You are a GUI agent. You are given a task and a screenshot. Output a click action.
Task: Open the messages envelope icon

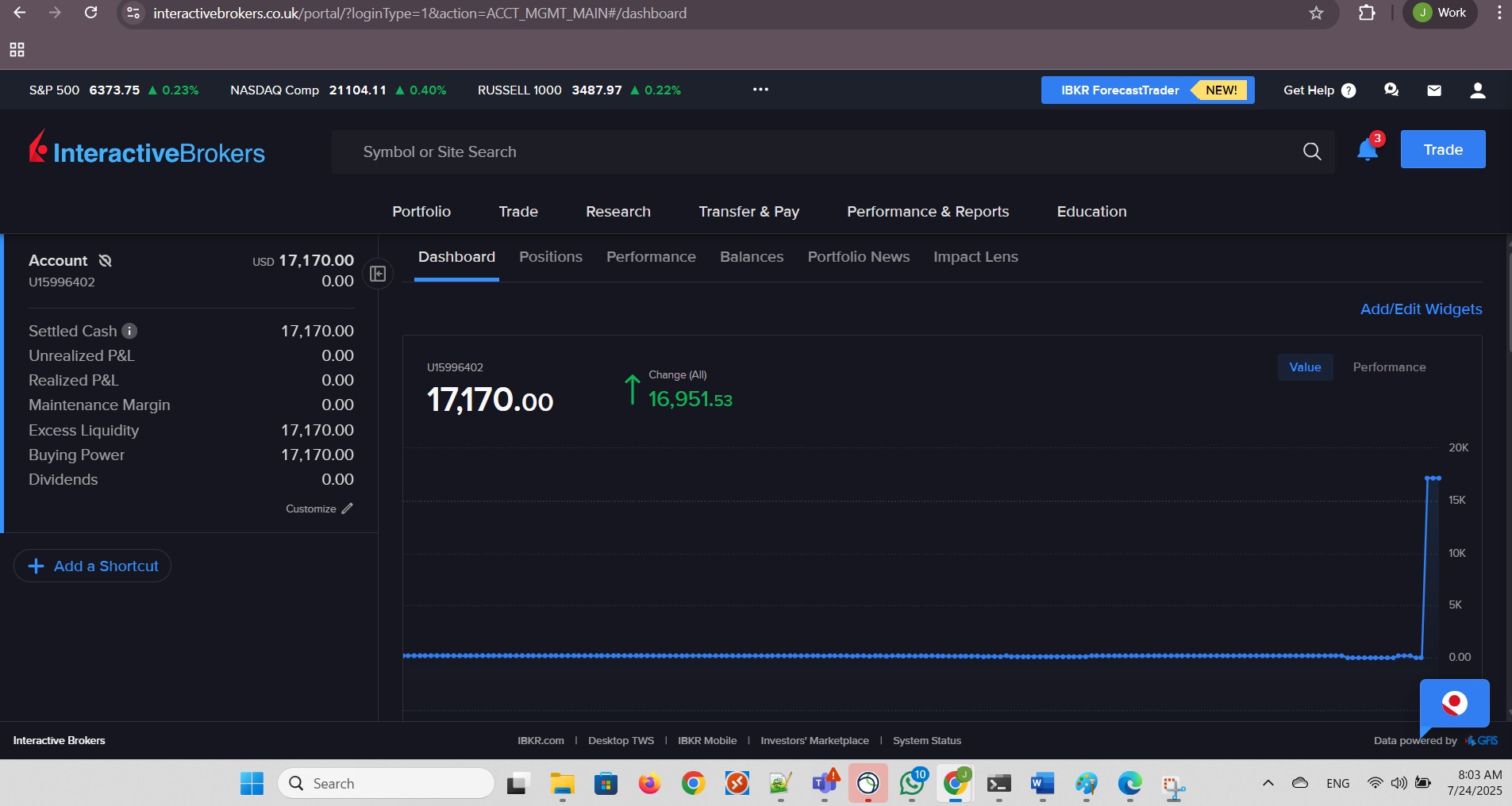click(1434, 90)
